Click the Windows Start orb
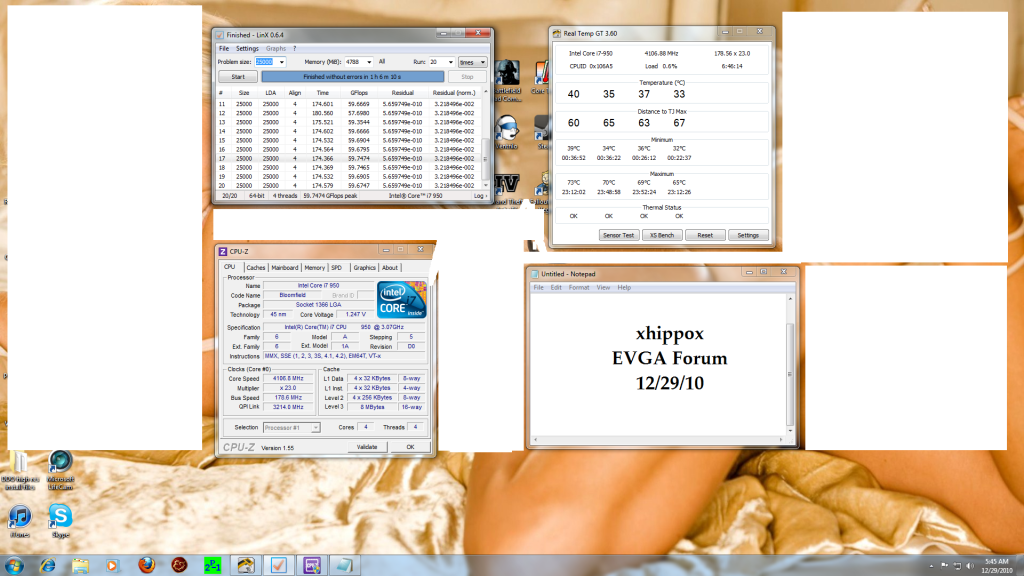This screenshot has height=576, width=1024. (14, 565)
